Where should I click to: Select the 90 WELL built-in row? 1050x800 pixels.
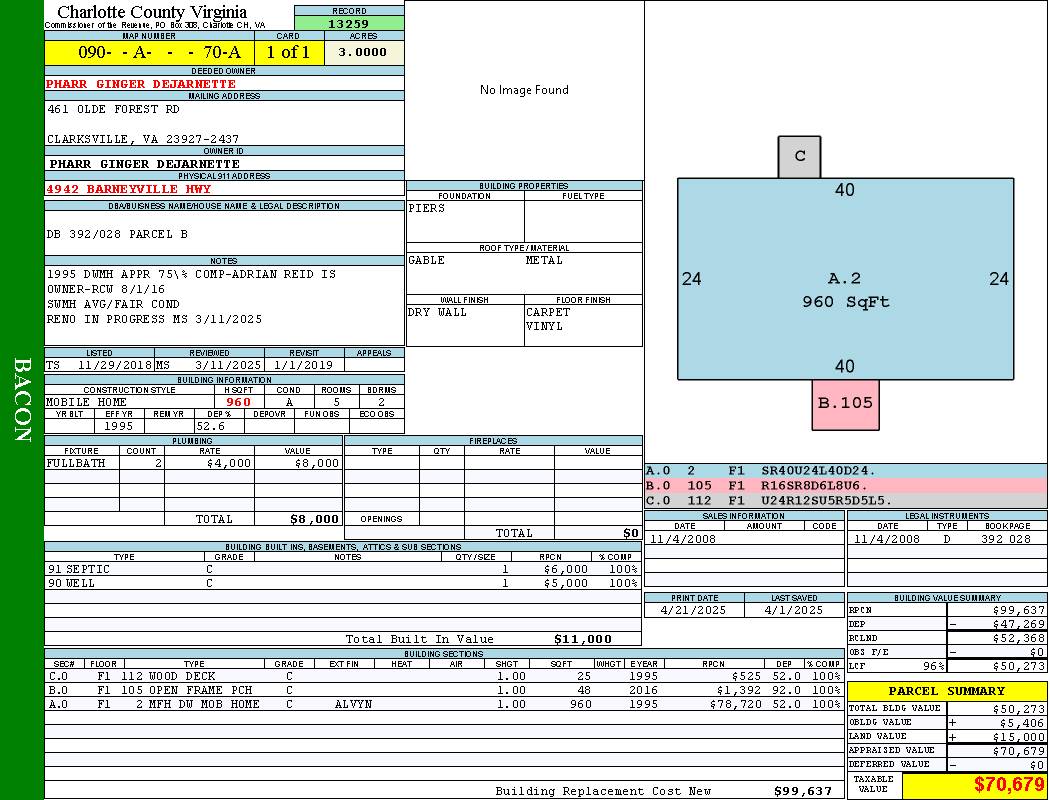tap(341, 583)
